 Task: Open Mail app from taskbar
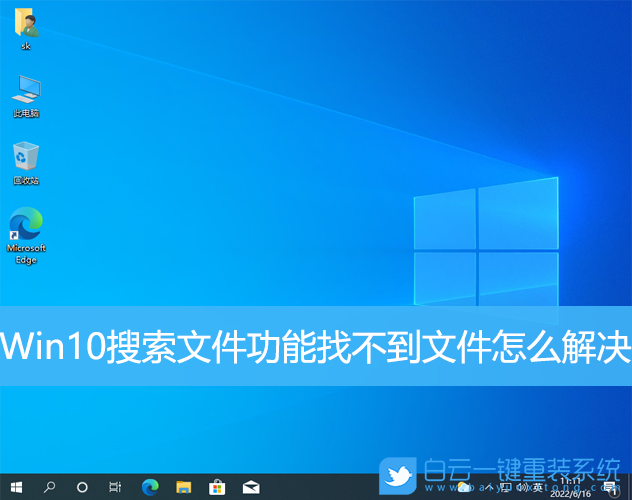click(x=251, y=487)
